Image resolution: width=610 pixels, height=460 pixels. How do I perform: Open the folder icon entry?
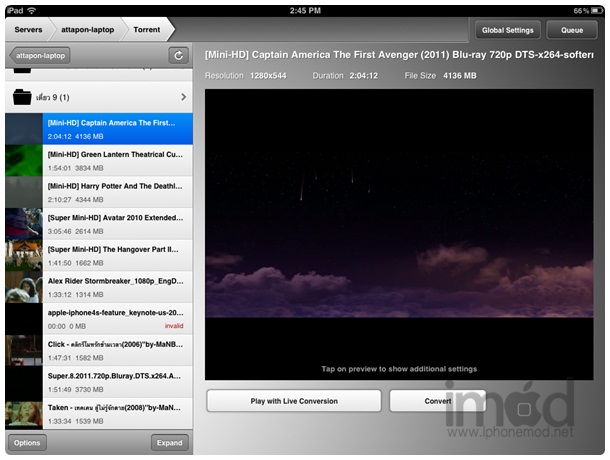tap(22, 97)
